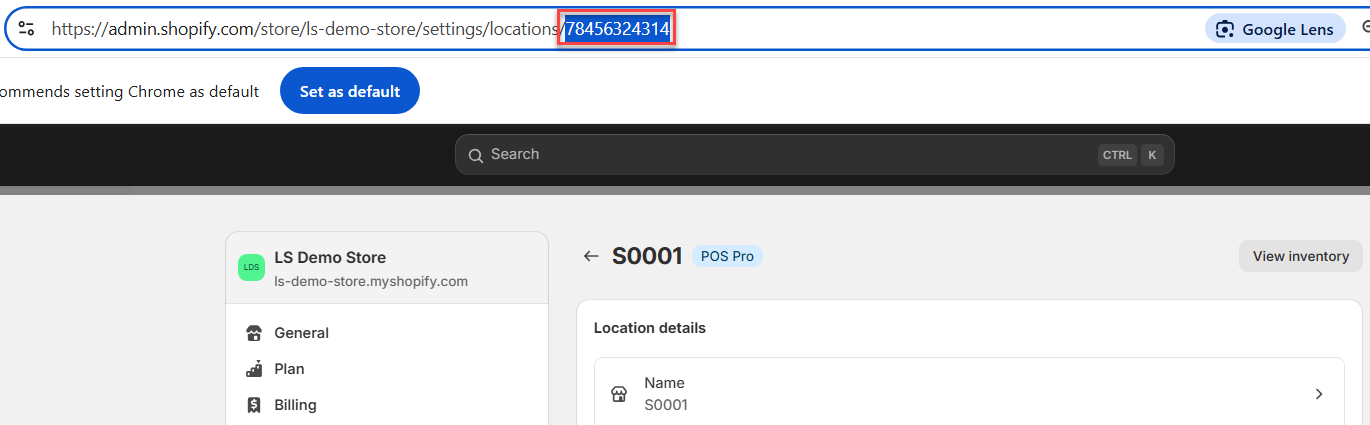The image size is (1370, 425).
Task: Open the Name S0001 row
Action: point(969,394)
